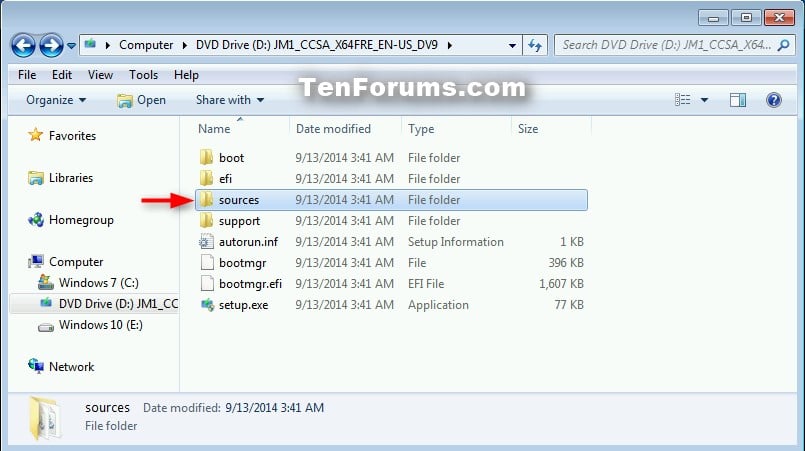Image resolution: width=805 pixels, height=451 pixels.
Task: Sort by the Type column header
Action: click(x=421, y=129)
